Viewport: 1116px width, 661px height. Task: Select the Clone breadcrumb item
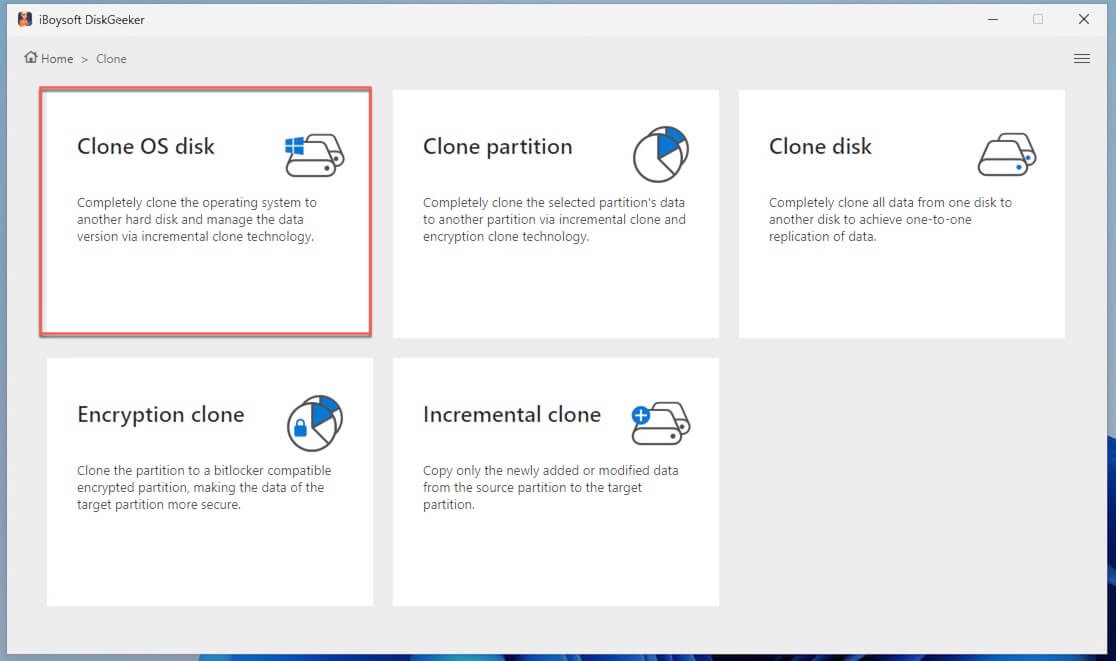[111, 59]
